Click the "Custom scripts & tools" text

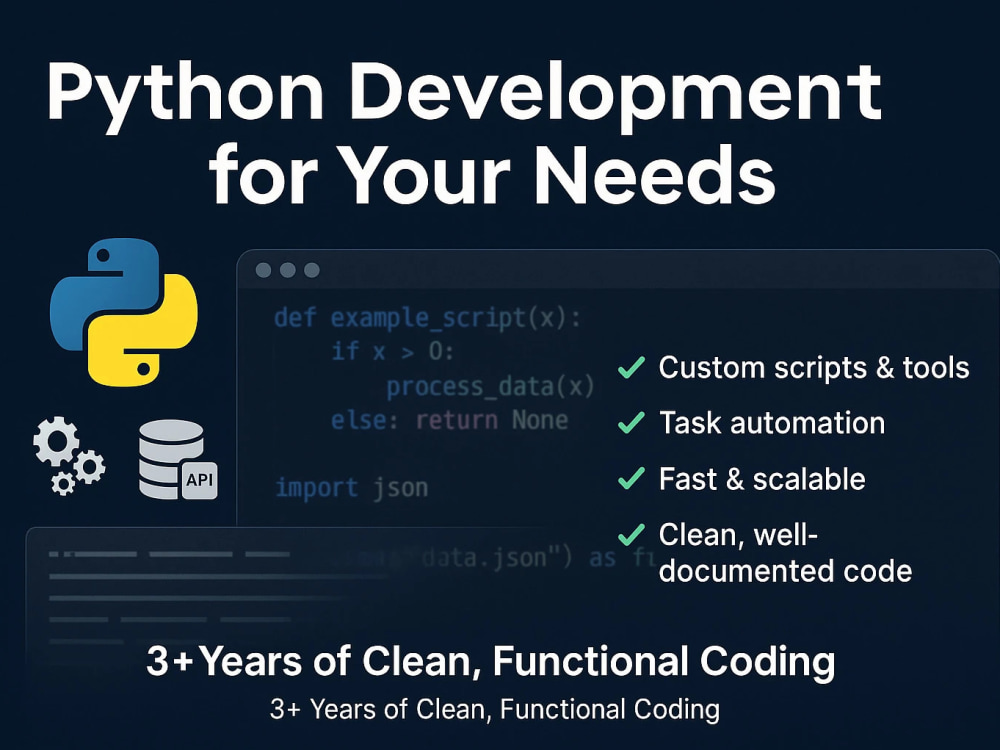click(814, 367)
